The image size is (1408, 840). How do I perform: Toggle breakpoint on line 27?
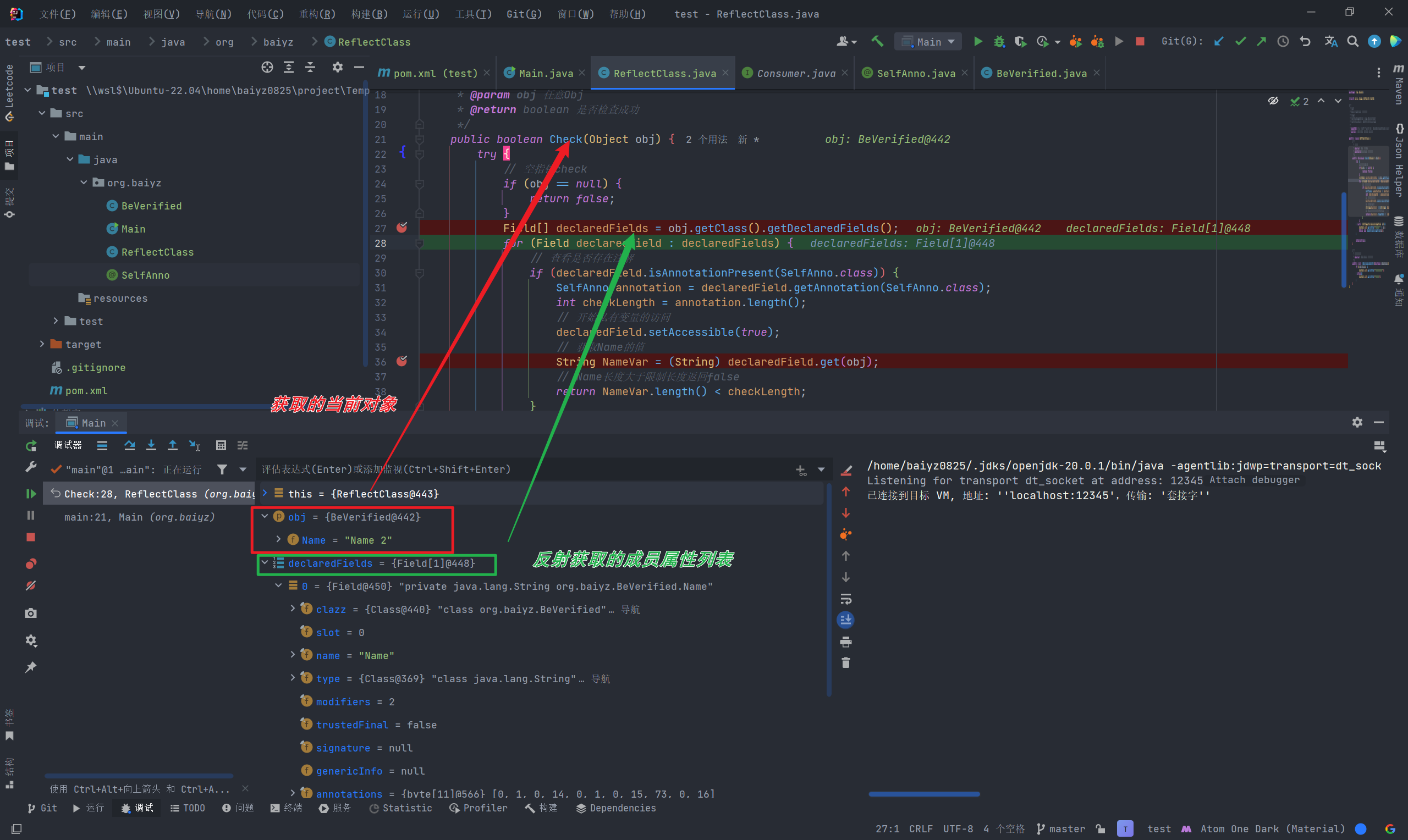click(402, 228)
